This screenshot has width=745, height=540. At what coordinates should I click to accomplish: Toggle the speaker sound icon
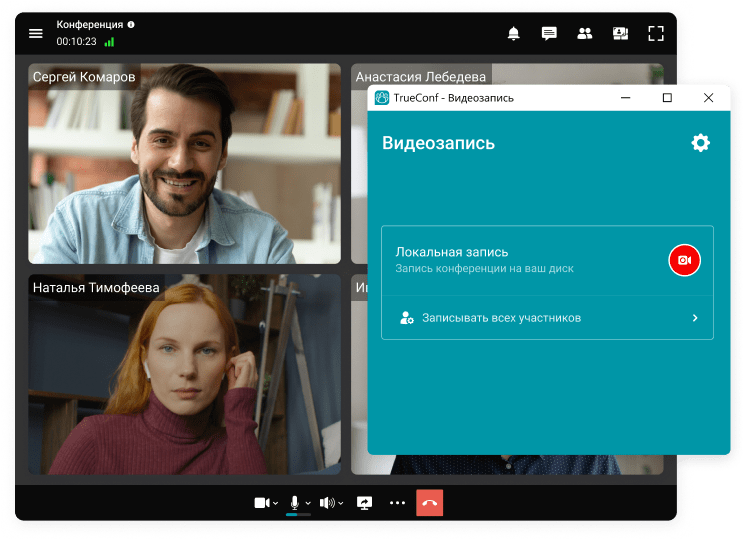(x=327, y=502)
